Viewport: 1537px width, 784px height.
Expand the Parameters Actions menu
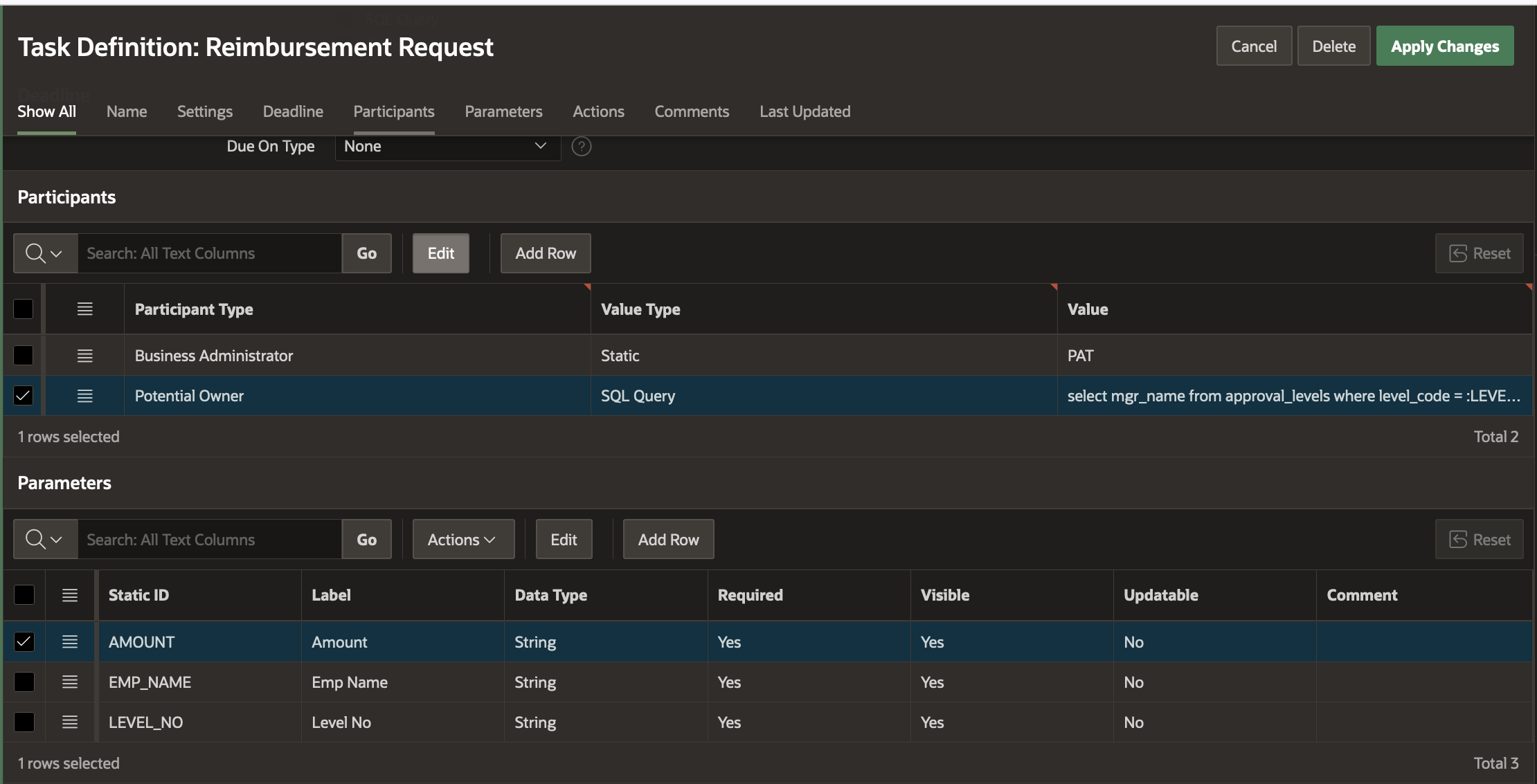click(462, 540)
